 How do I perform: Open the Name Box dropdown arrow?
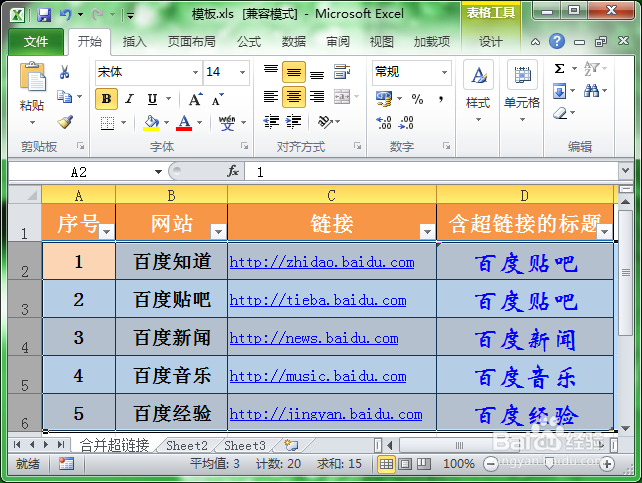coord(158,172)
